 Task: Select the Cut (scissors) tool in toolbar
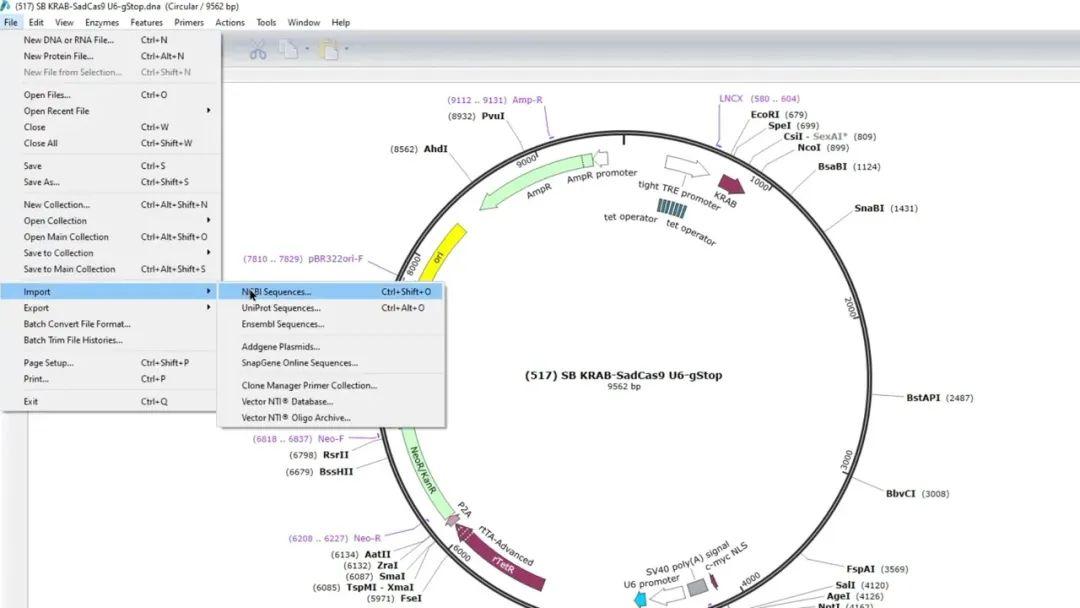258,48
